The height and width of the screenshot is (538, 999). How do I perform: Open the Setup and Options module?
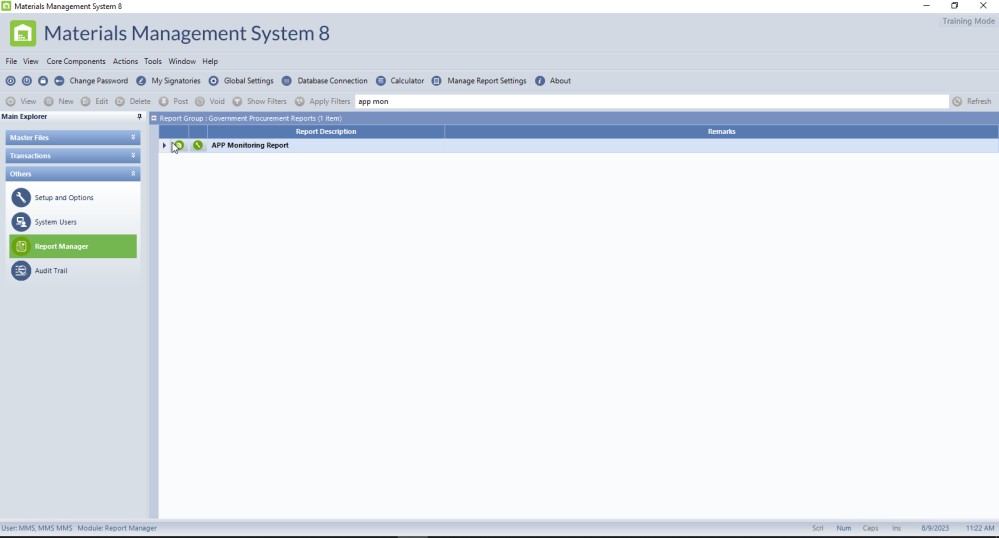[x=64, y=198]
